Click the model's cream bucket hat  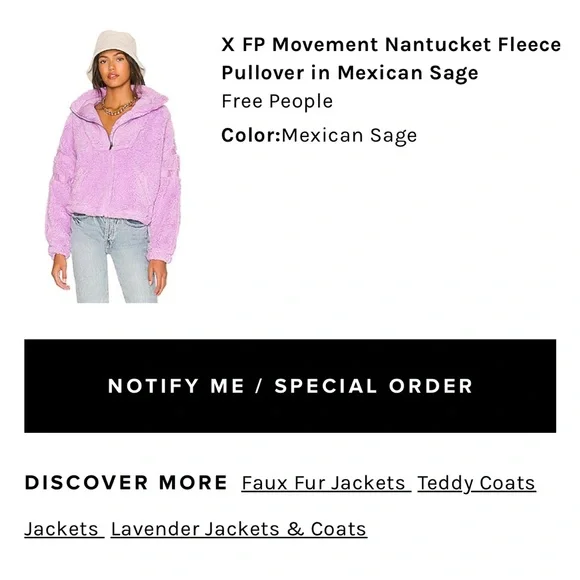tap(116, 50)
